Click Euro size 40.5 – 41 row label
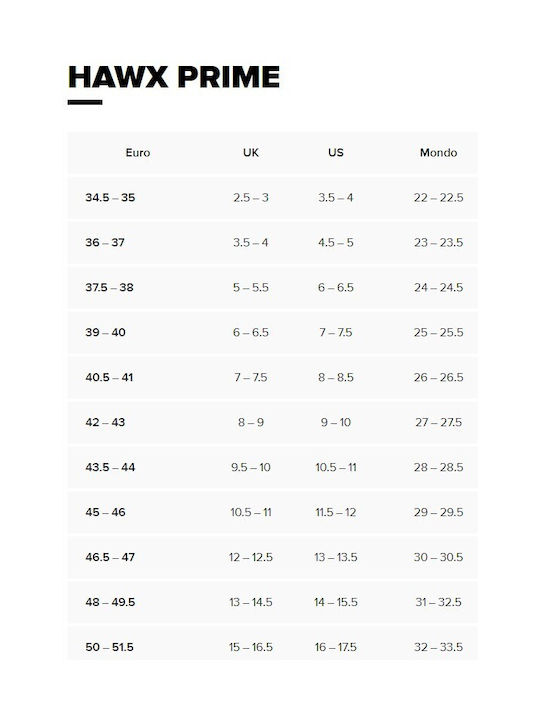540x720 pixels. 109,377
